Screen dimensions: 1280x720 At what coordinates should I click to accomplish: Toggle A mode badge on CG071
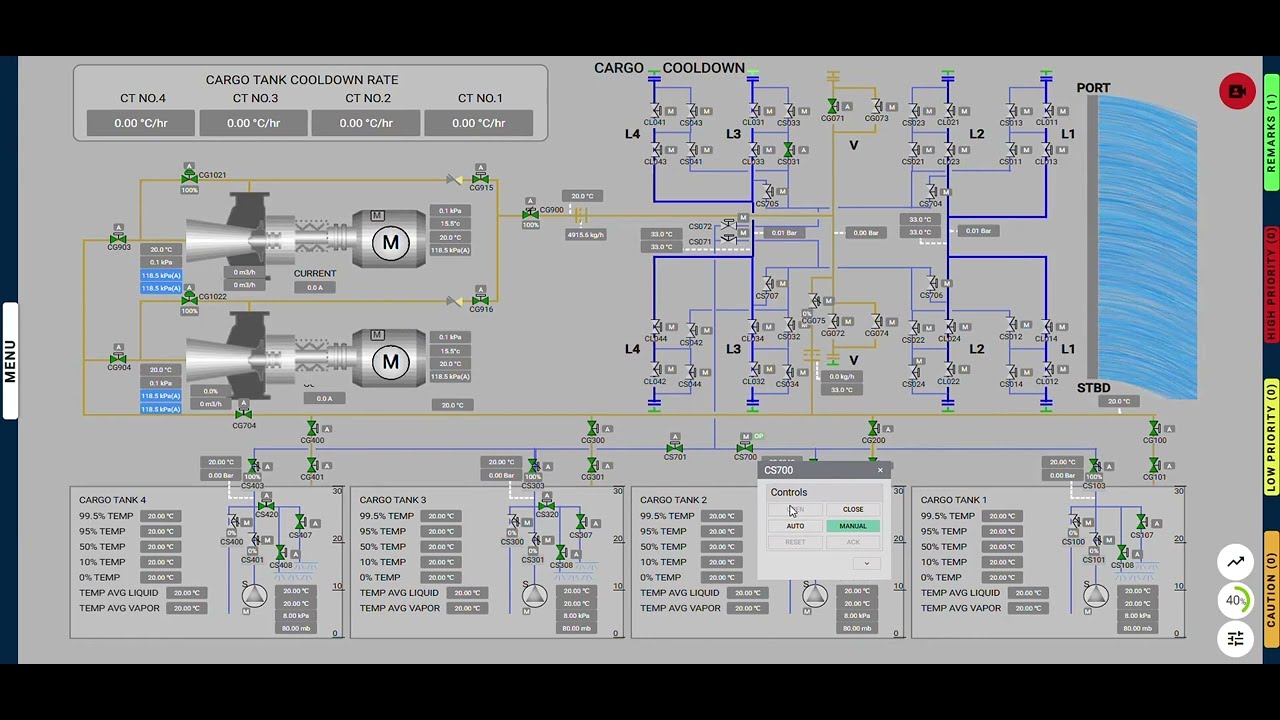coord(847,106)
